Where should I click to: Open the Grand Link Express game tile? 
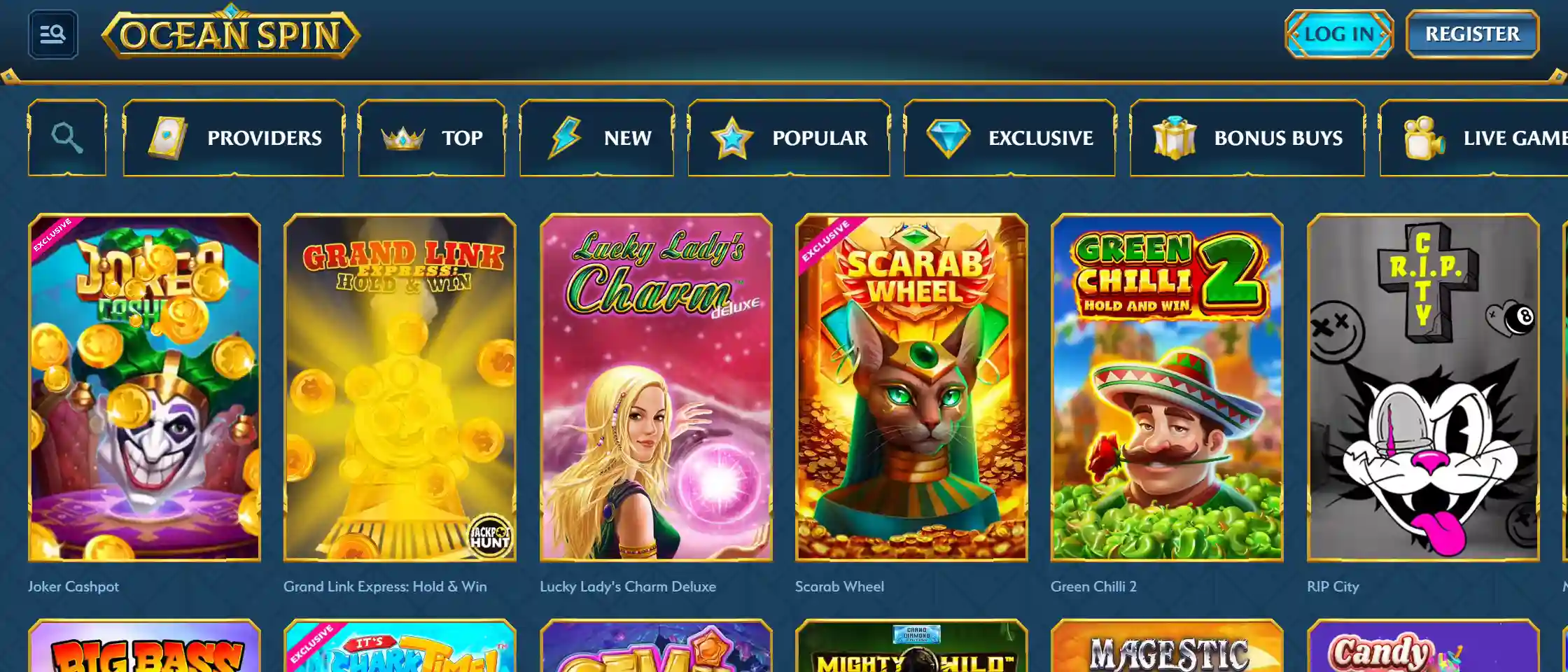[400, 387]
